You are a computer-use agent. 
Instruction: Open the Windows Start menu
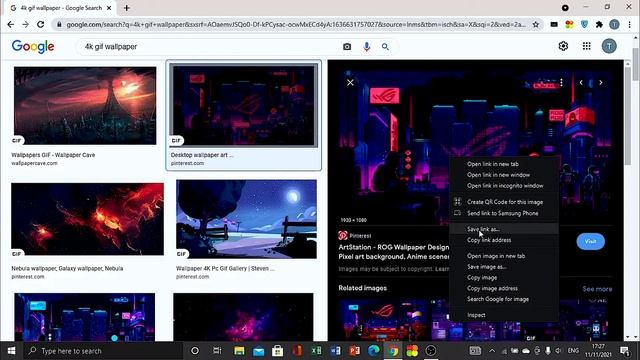click(11, 351)
